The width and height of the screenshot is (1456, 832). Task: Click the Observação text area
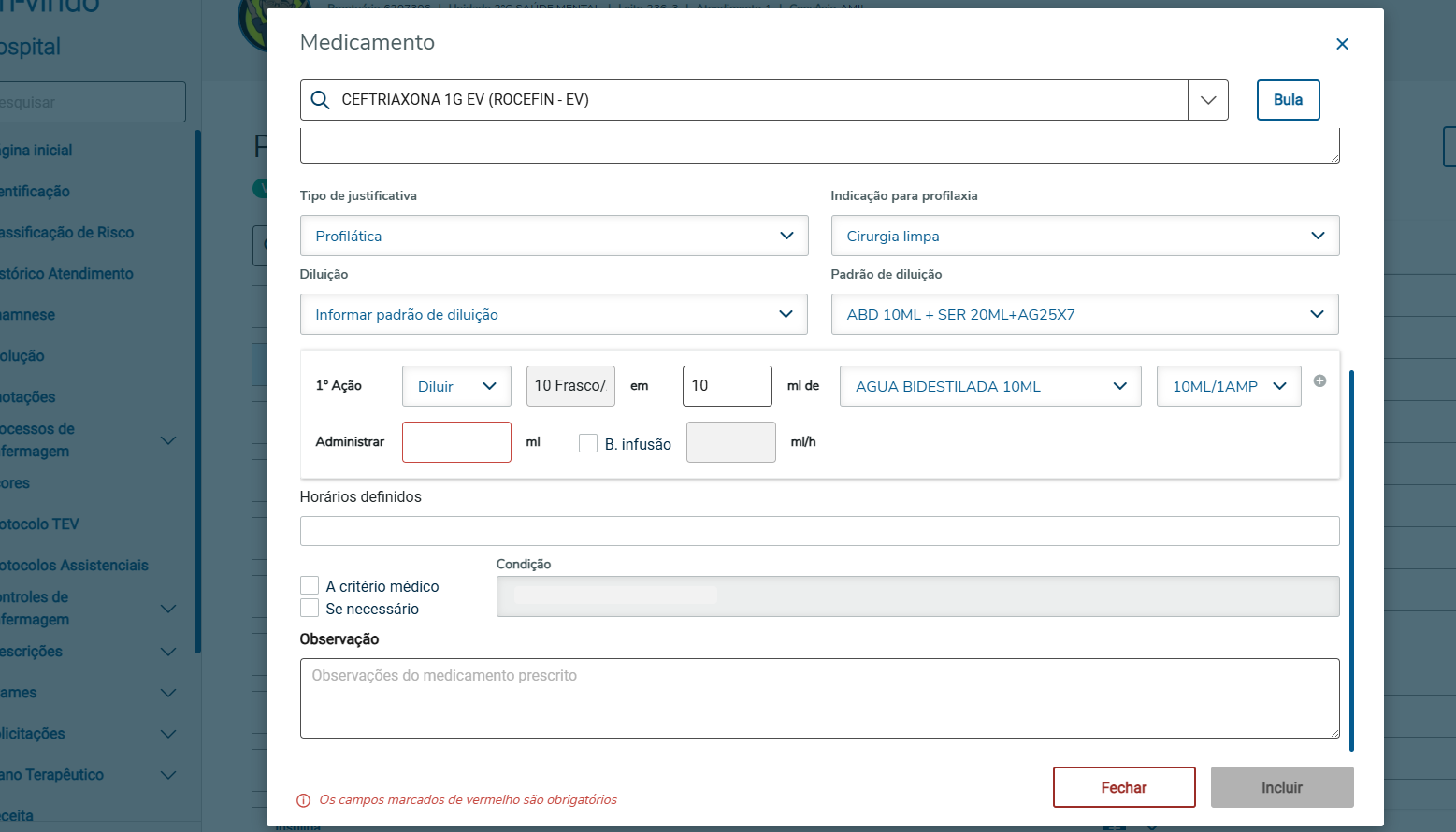tap(819, 697)
